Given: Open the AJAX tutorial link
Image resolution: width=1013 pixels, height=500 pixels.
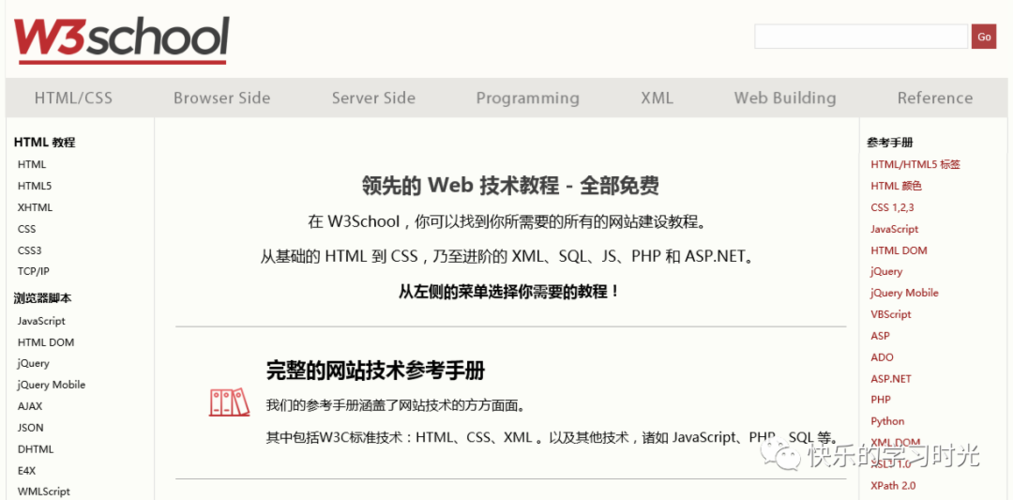Looking at the screenshot, I should tap(30, 406).
